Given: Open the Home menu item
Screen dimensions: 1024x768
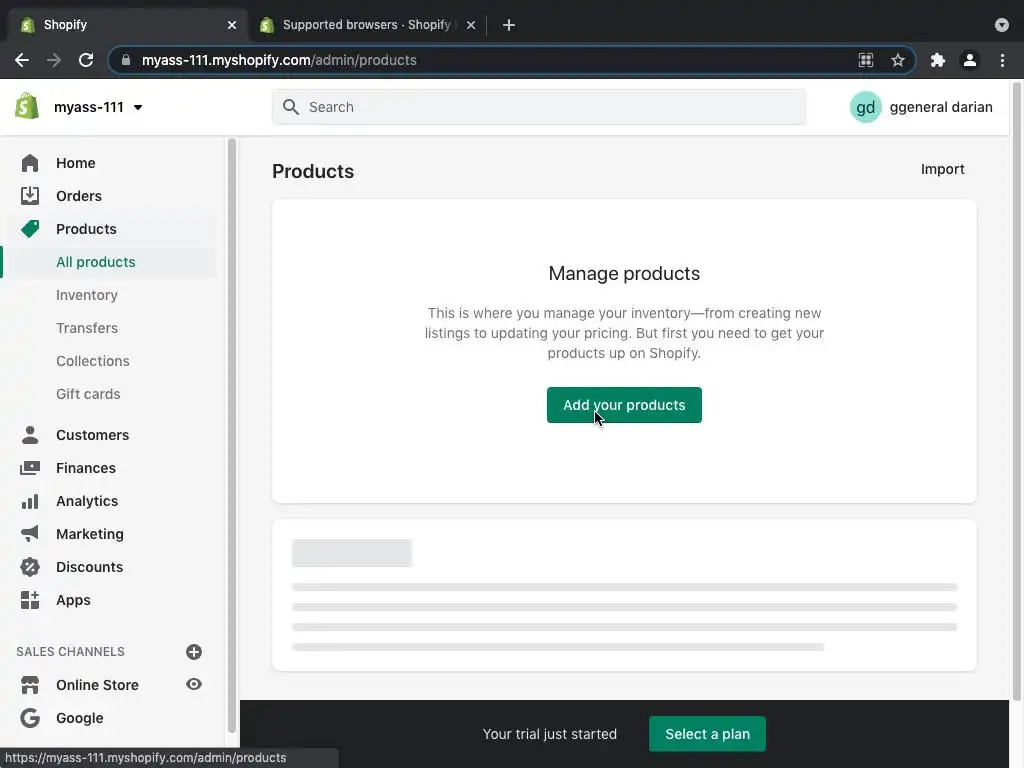Looking at the screenshot, I should [76, 163].
